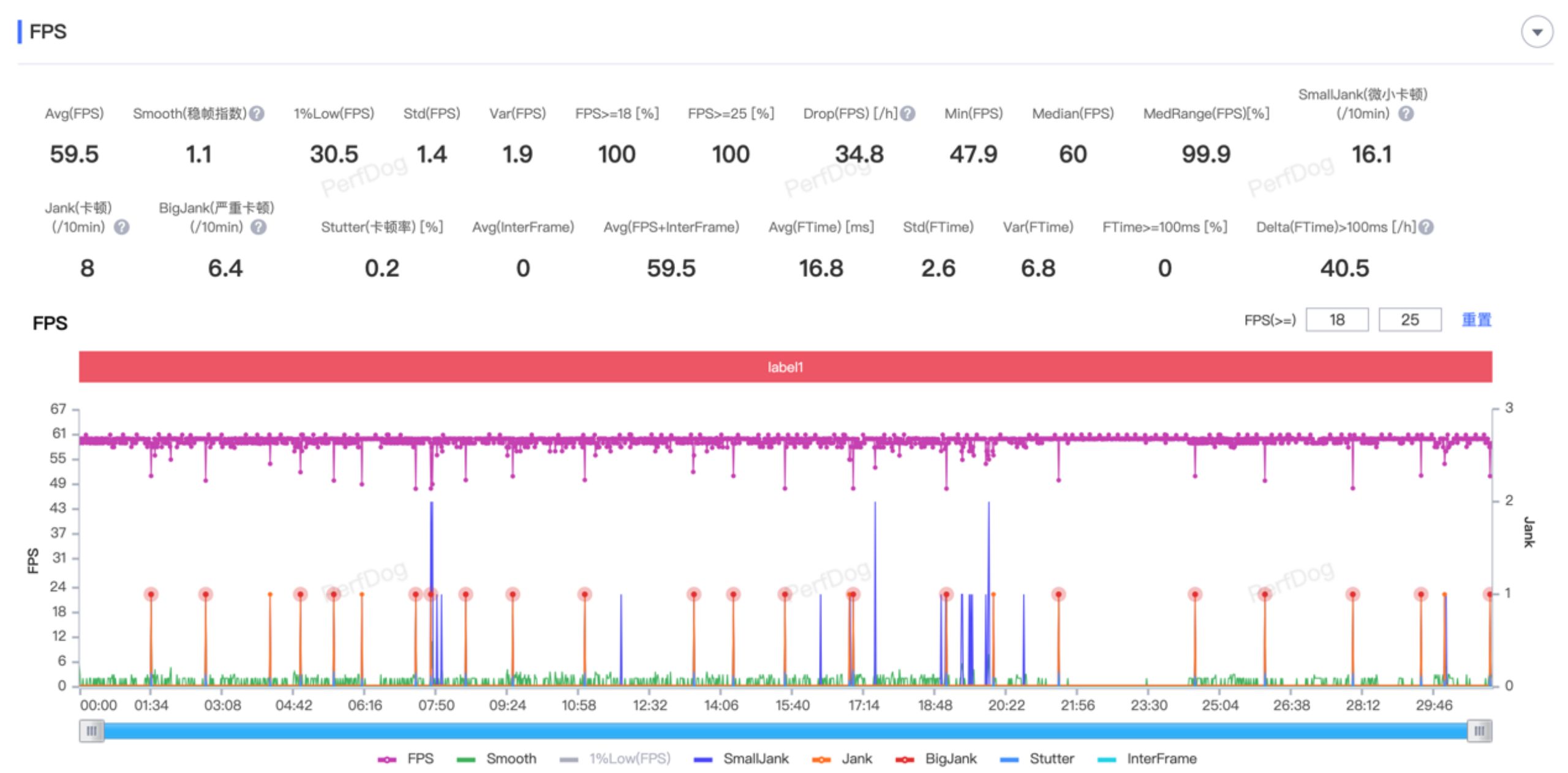Toggle InterFrame series in chart legend
The image size is (1568, 773).
pyautogui.click(x=1147, y=759)
